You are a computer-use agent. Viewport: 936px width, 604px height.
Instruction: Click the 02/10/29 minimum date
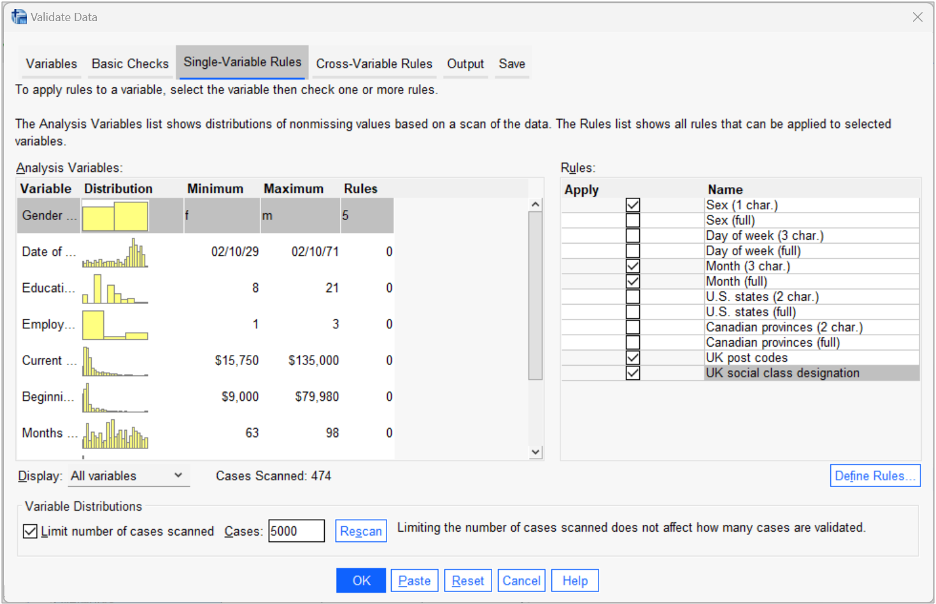(235, 251)
